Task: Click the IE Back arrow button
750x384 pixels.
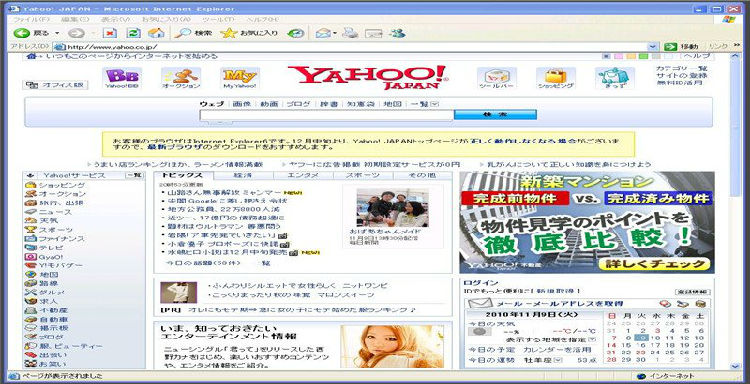Action: pos(22,33)
